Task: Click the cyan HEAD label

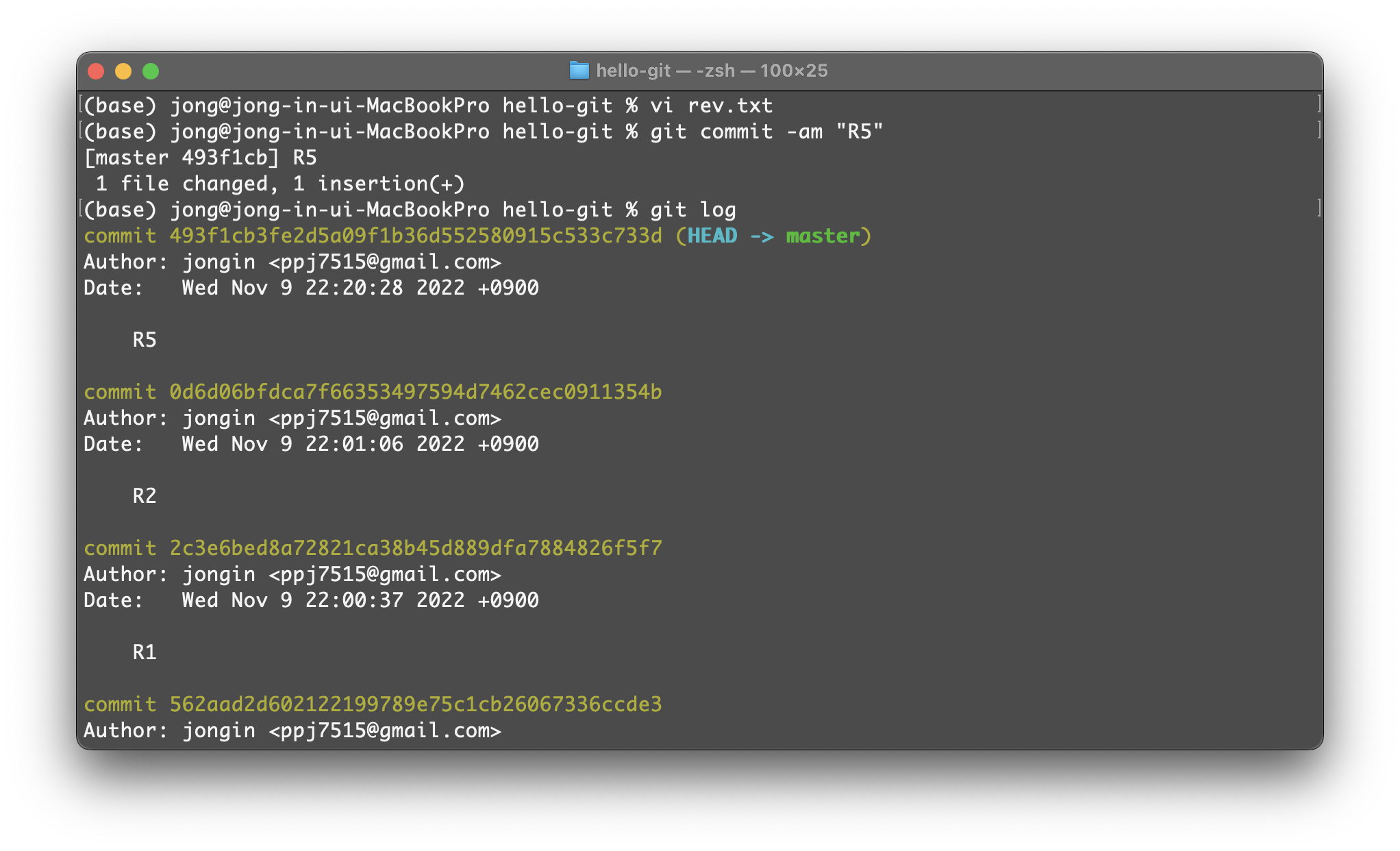Action: (x=712, y=236)
